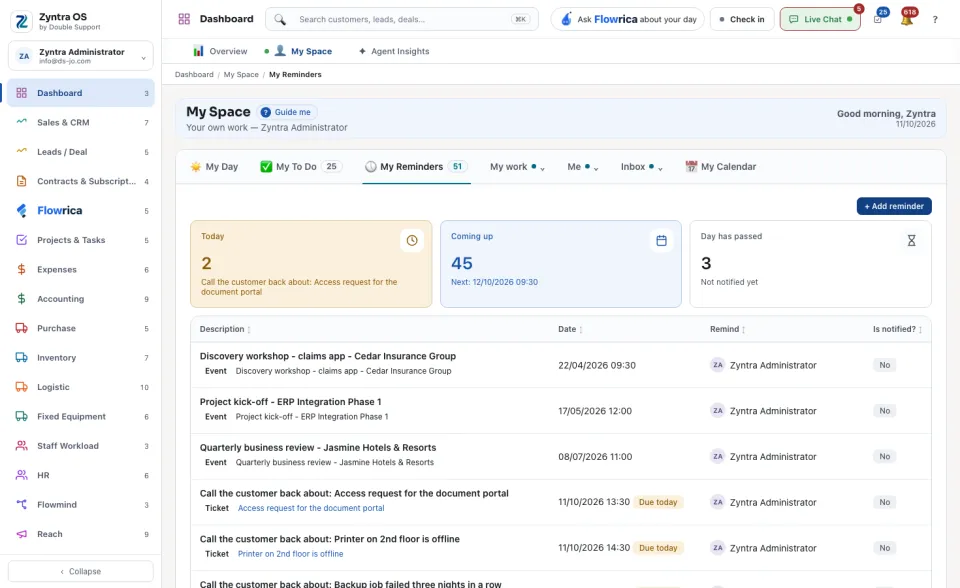Image resolution: width=960 pixels, height=588 pixels.
Task: Click Ask Flowrica about your day
Action: 628,20
